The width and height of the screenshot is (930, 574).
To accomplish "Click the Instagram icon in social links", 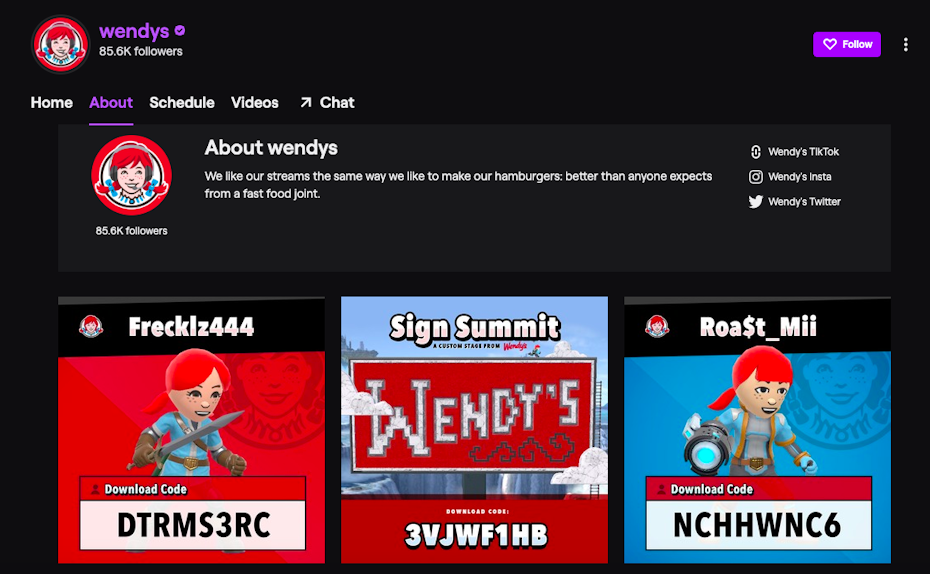I will (x=756, y=177).
